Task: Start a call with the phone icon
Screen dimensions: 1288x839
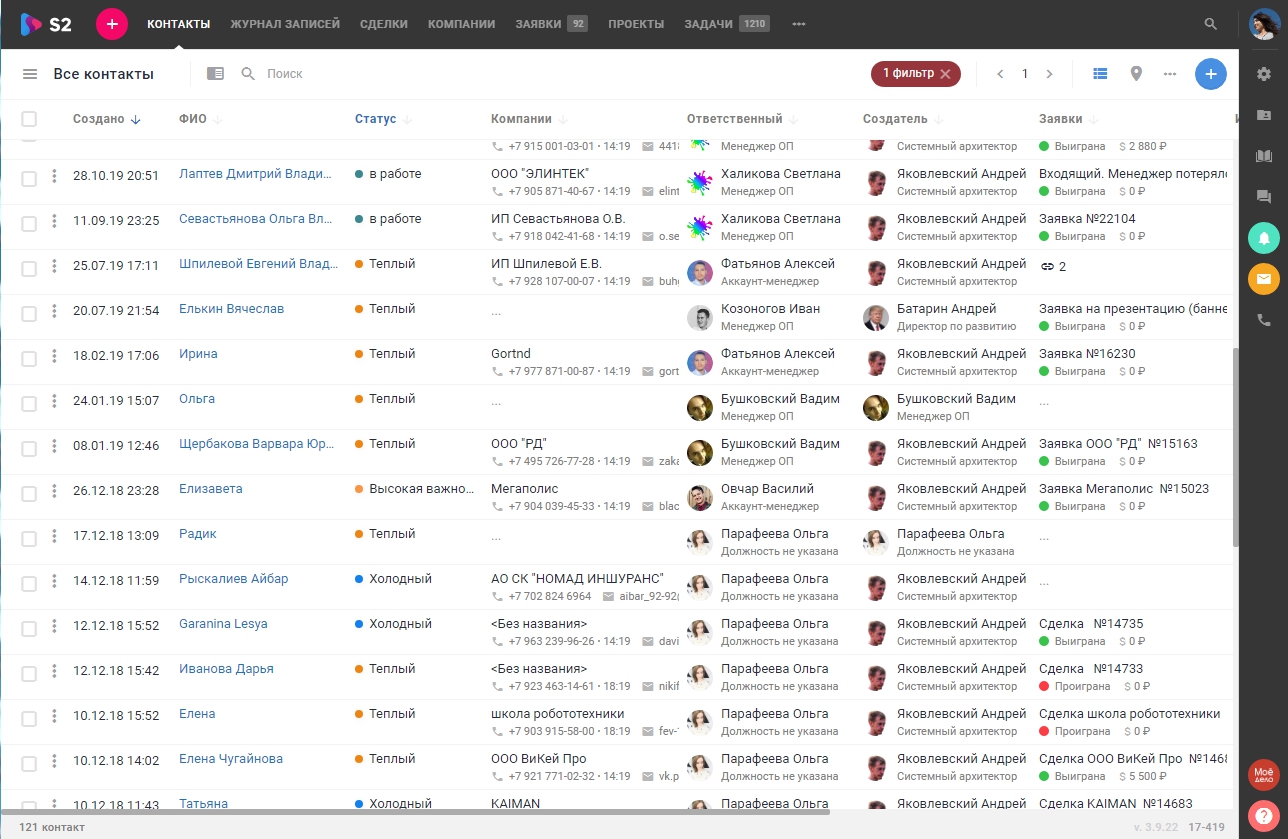Action: [x=1263, y=320]
